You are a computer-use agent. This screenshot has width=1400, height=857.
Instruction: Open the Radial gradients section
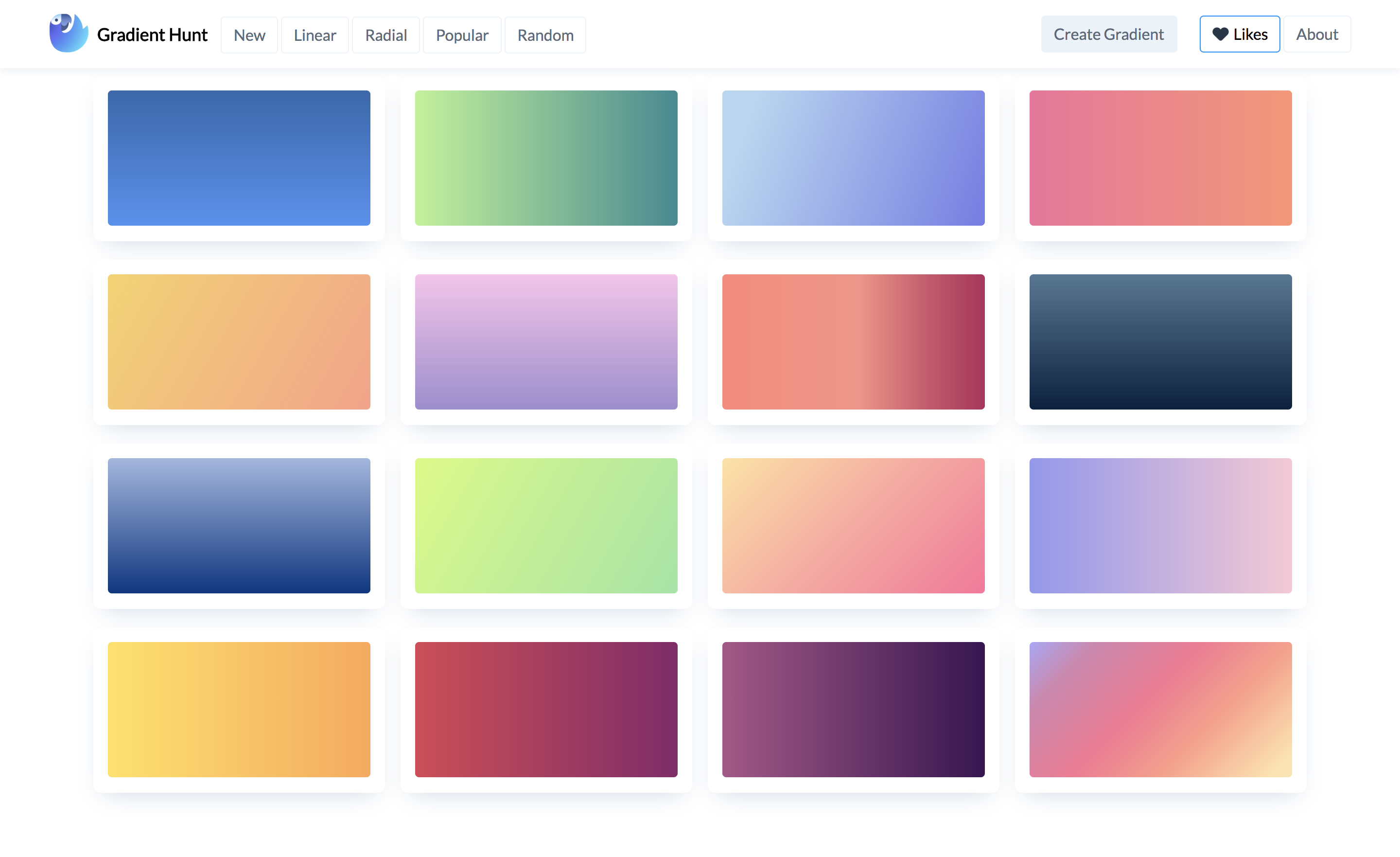[x=386, y=35]
